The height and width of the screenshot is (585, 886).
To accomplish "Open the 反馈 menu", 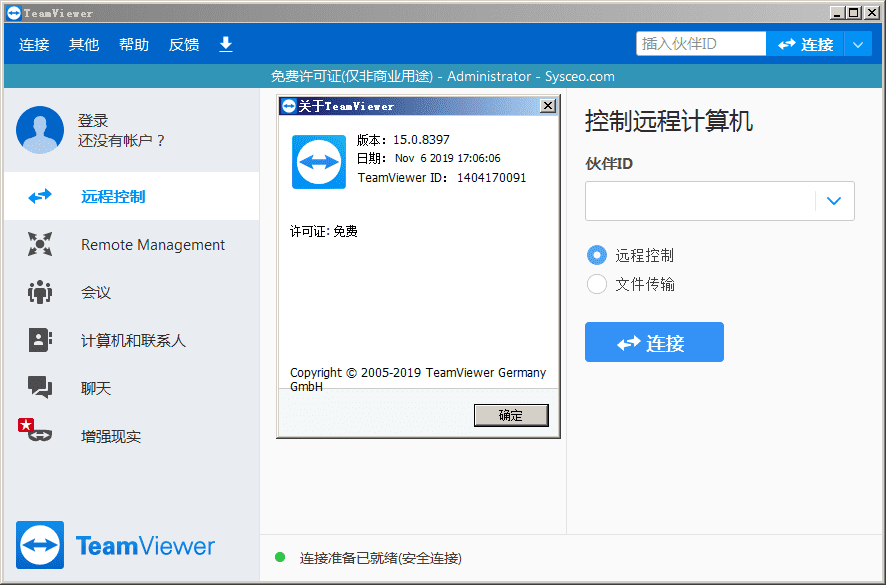I will click(x=184, y=44).
